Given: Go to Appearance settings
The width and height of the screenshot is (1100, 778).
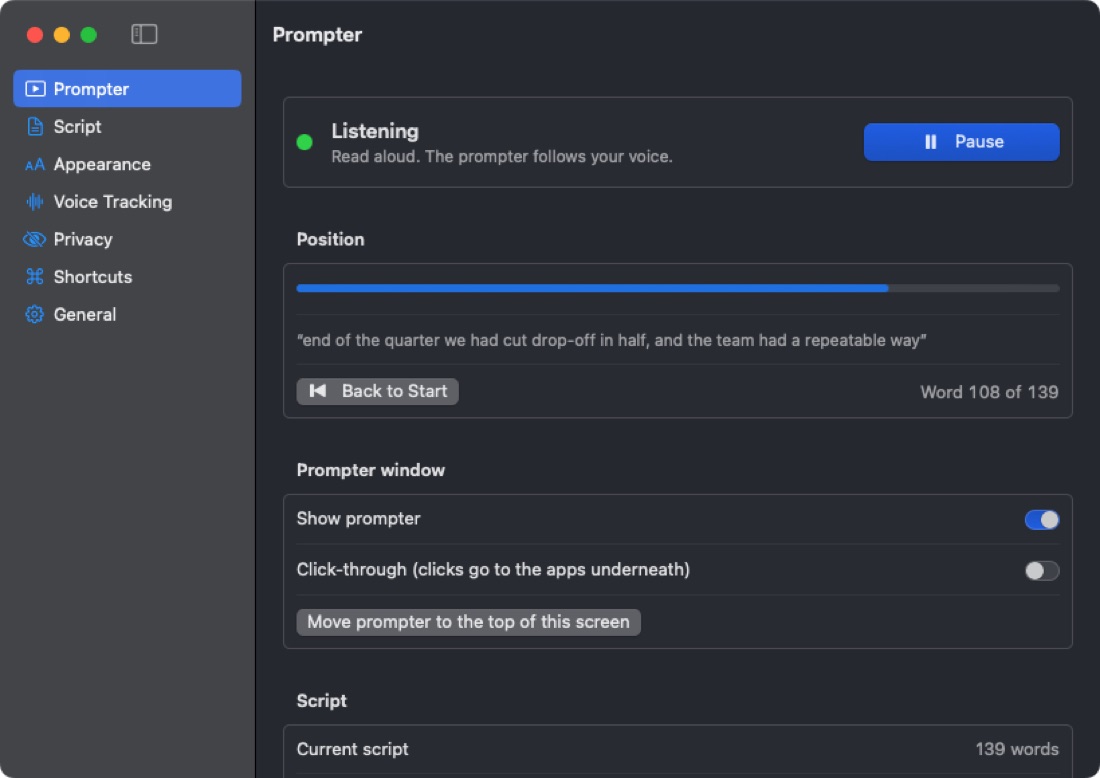Looking at the screenshot, I should (x=127, y=164).
